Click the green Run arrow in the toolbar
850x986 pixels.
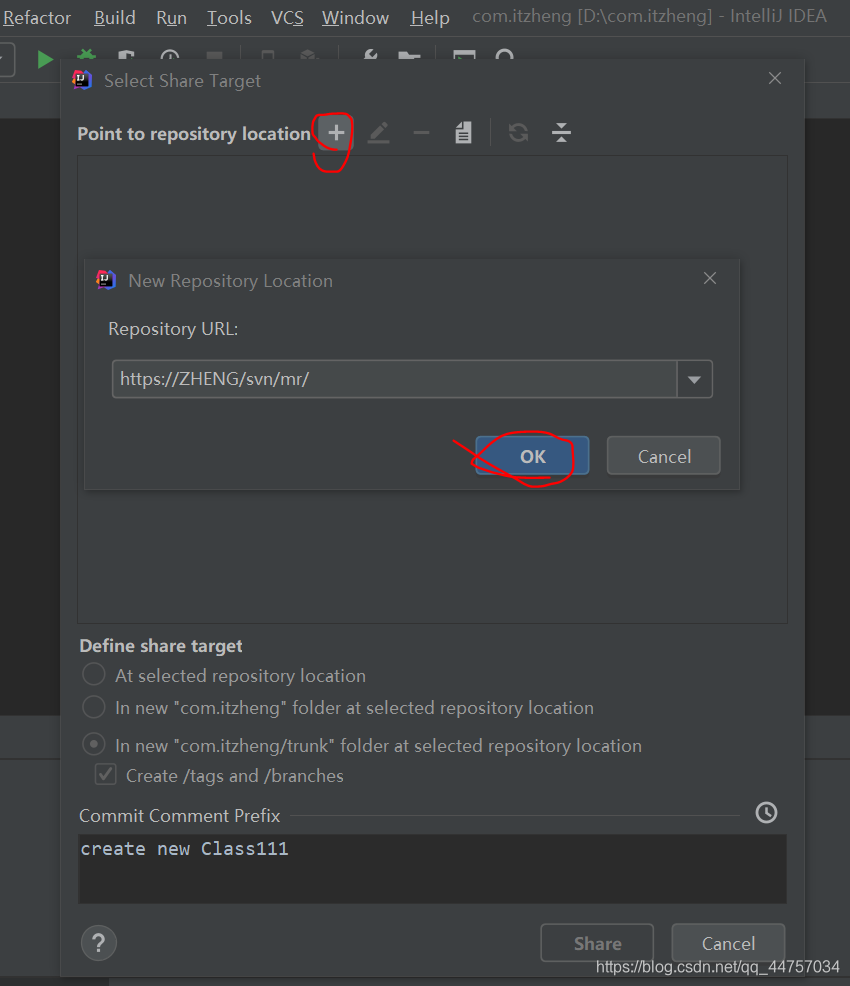pyautogui.click(x=45, y=58)
